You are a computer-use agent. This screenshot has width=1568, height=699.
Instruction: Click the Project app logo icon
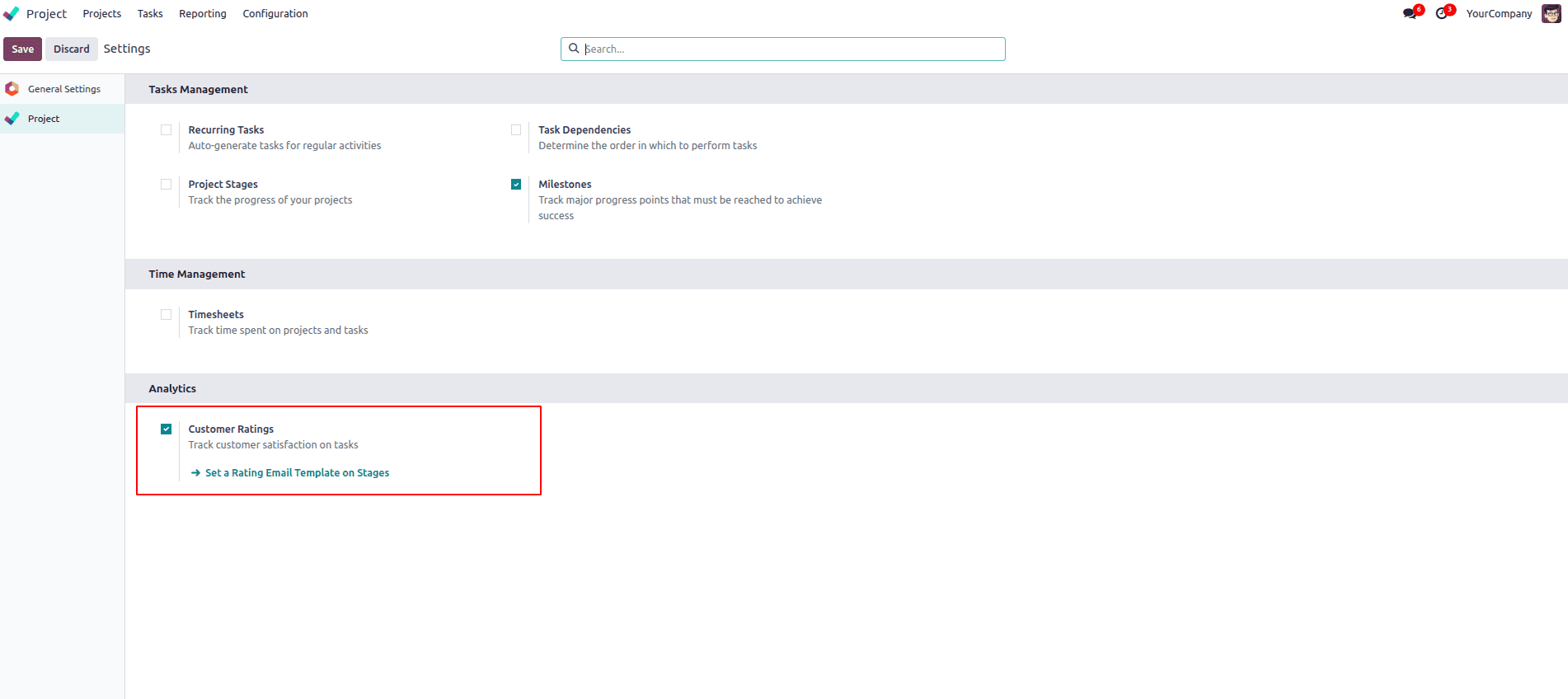pos(12,13)
